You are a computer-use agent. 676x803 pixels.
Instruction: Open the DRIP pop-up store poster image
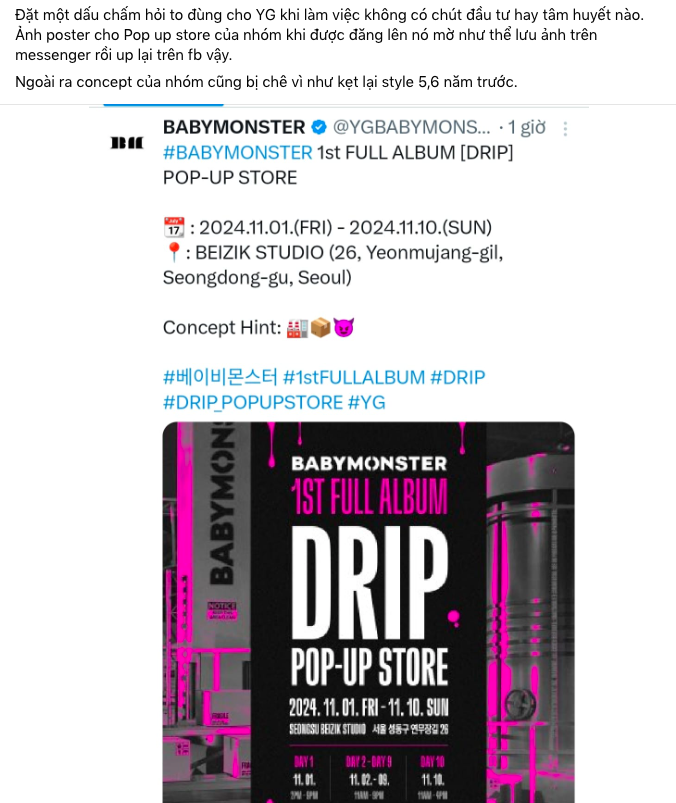369,612
